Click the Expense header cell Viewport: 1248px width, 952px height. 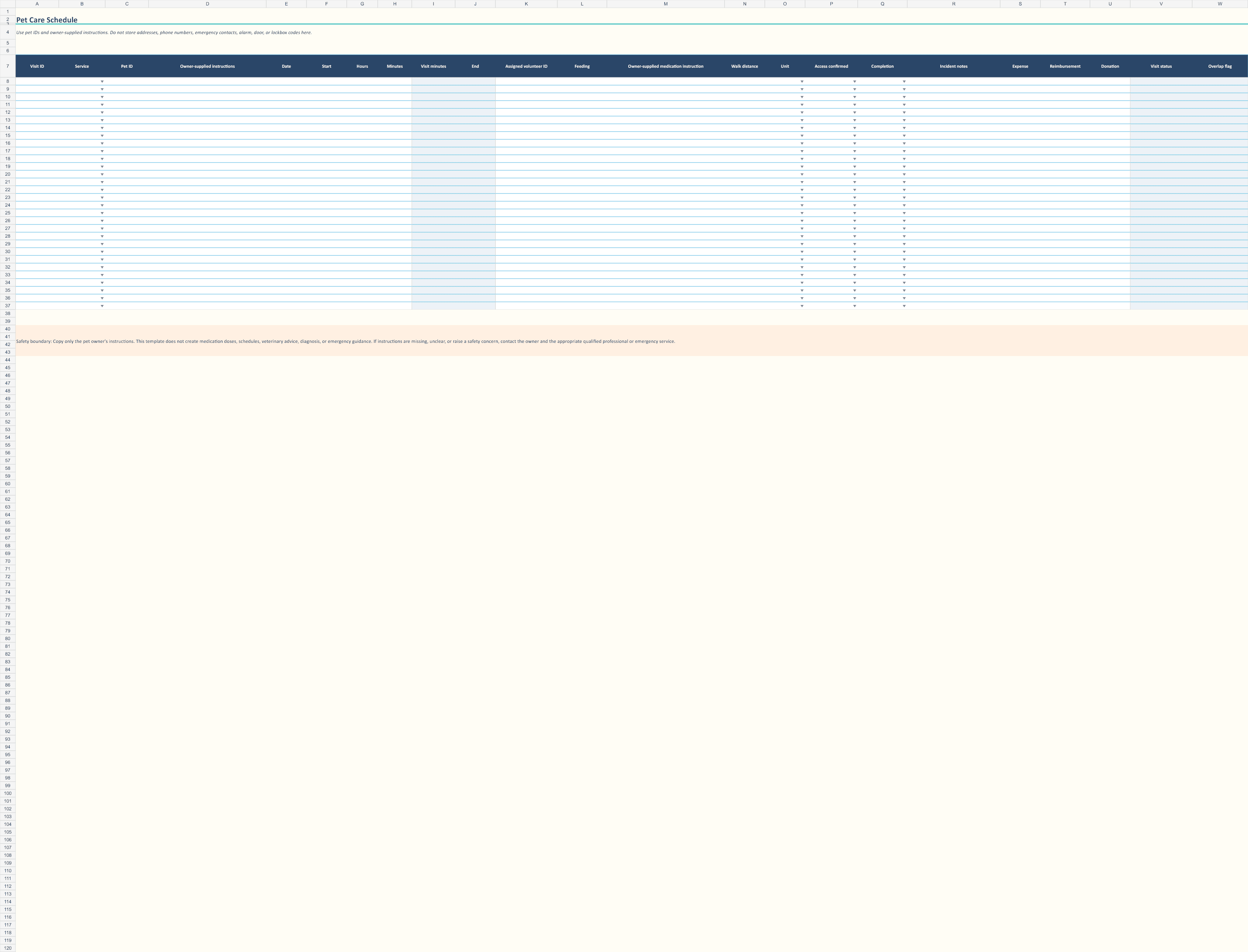click(x=1020, y=66)
